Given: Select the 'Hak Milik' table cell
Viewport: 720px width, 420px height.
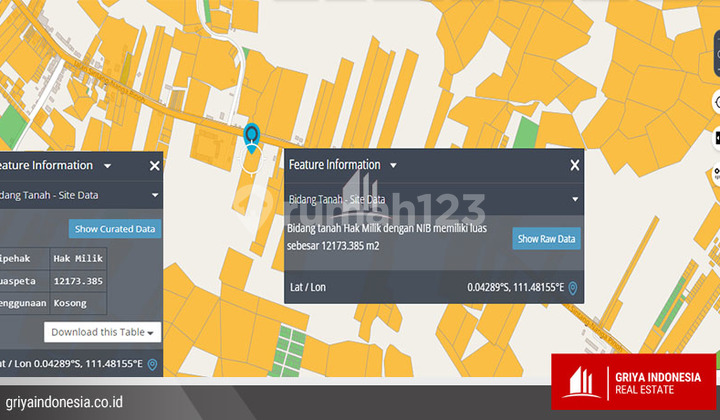Looking at the screenshot, I should 78,258.
